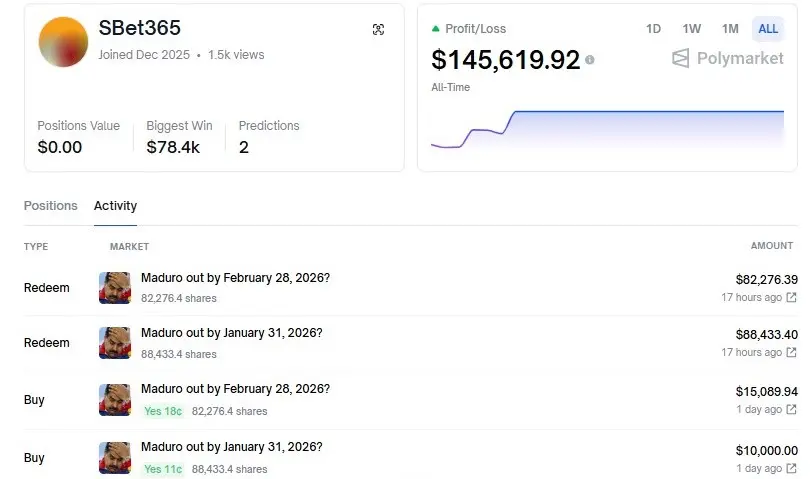Click Buy label in the $15,089.94 row
Image resolution: width=810 pixels, height=479 pixels.
(34, 400)
